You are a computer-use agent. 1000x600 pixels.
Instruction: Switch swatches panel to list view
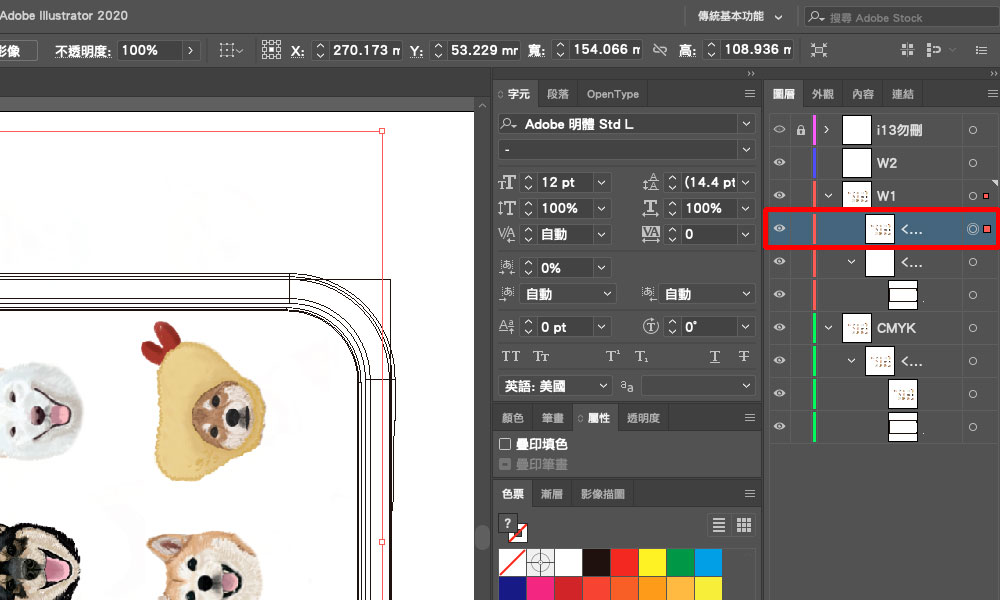click(719, 525)
